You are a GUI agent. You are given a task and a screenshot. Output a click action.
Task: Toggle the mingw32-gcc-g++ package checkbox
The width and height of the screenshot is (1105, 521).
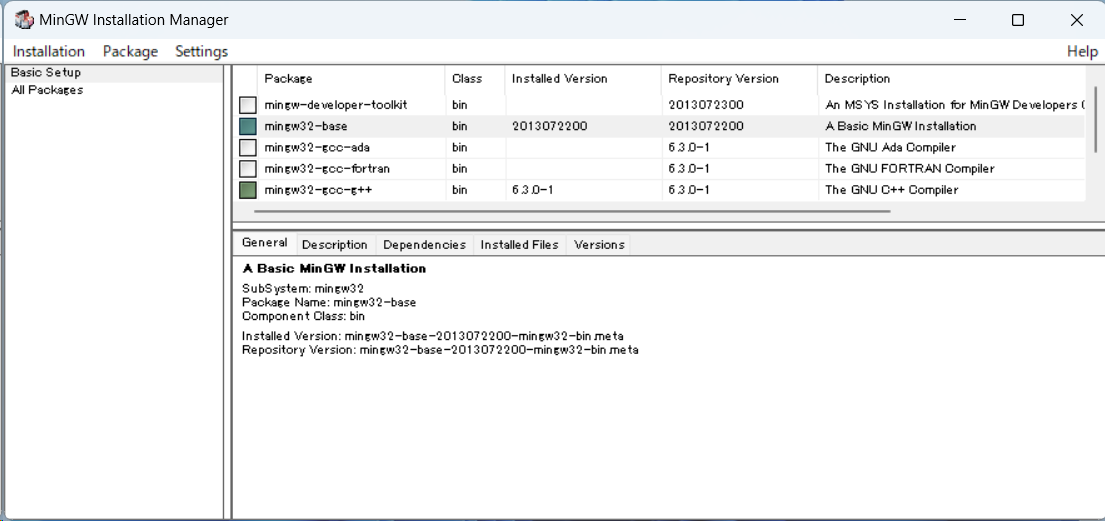[247, 190]
